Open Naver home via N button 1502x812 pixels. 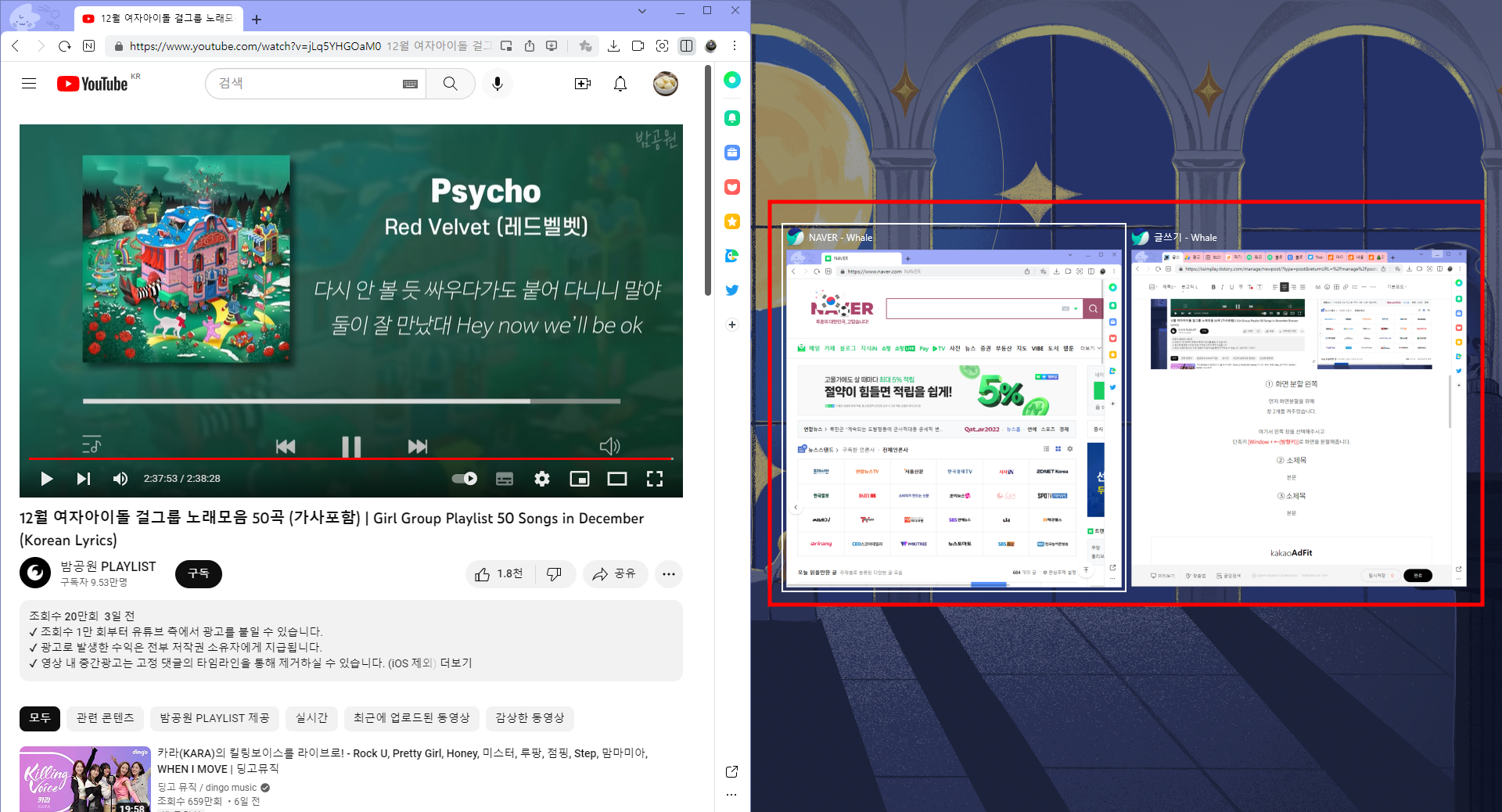pyautogui.click(x=88, y=46)
